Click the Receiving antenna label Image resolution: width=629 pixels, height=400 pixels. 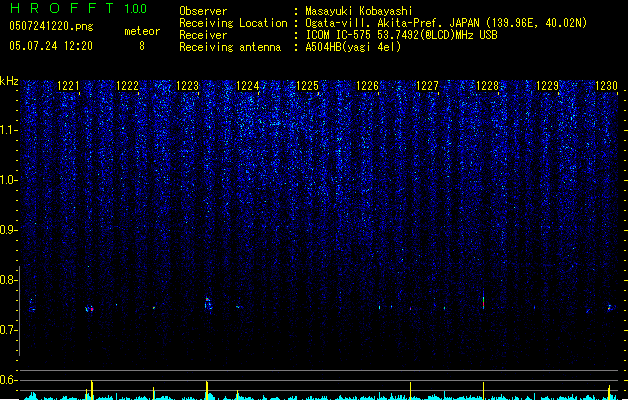coord(230,47)
